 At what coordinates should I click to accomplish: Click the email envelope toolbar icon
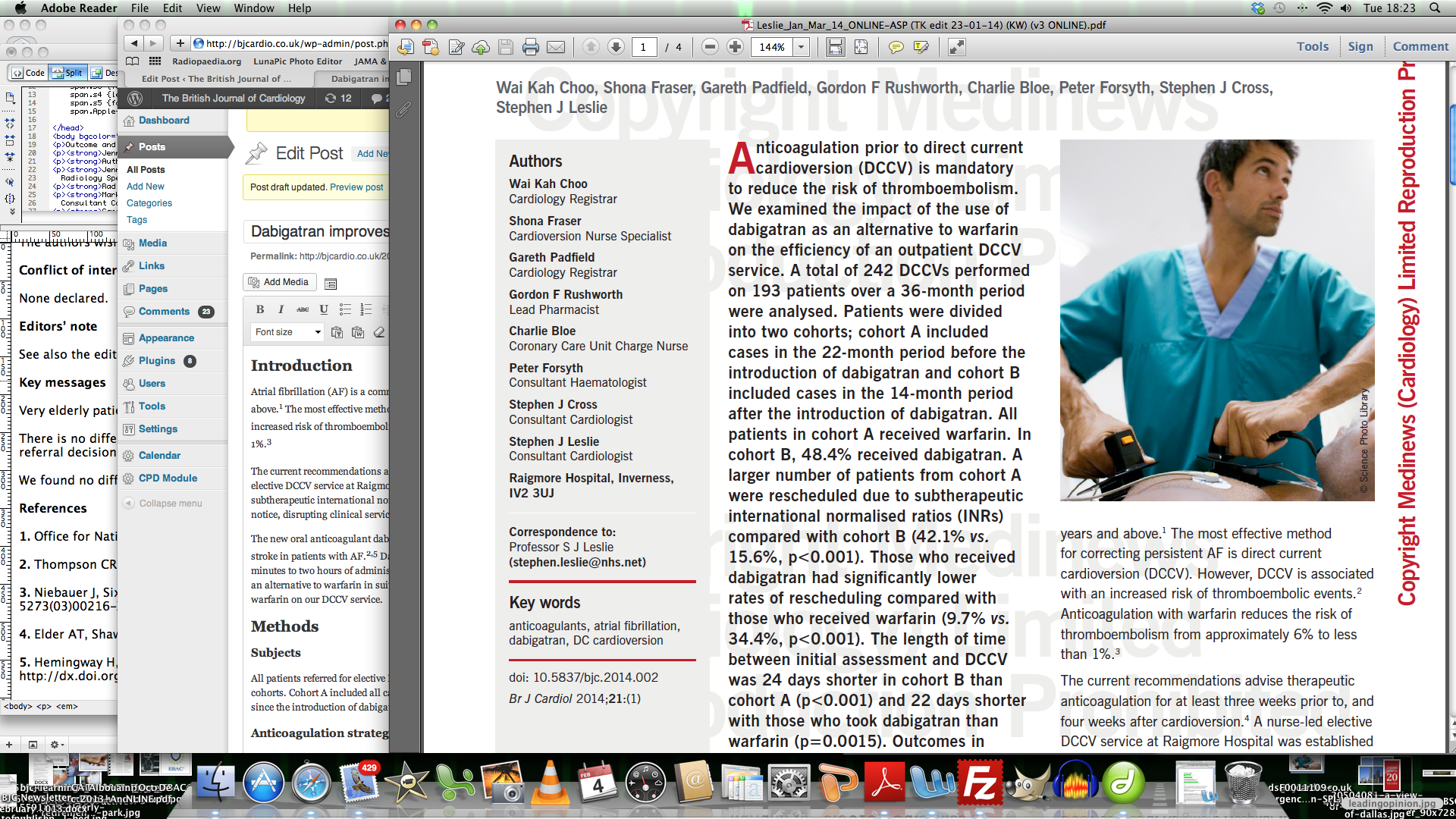point(556,47)
